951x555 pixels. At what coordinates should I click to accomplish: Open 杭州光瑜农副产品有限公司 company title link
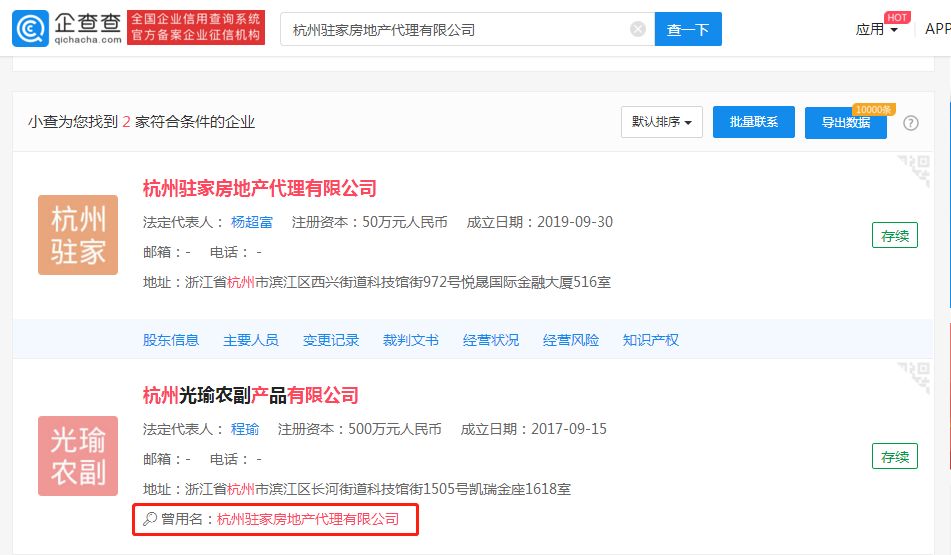(x=250, y=395)
